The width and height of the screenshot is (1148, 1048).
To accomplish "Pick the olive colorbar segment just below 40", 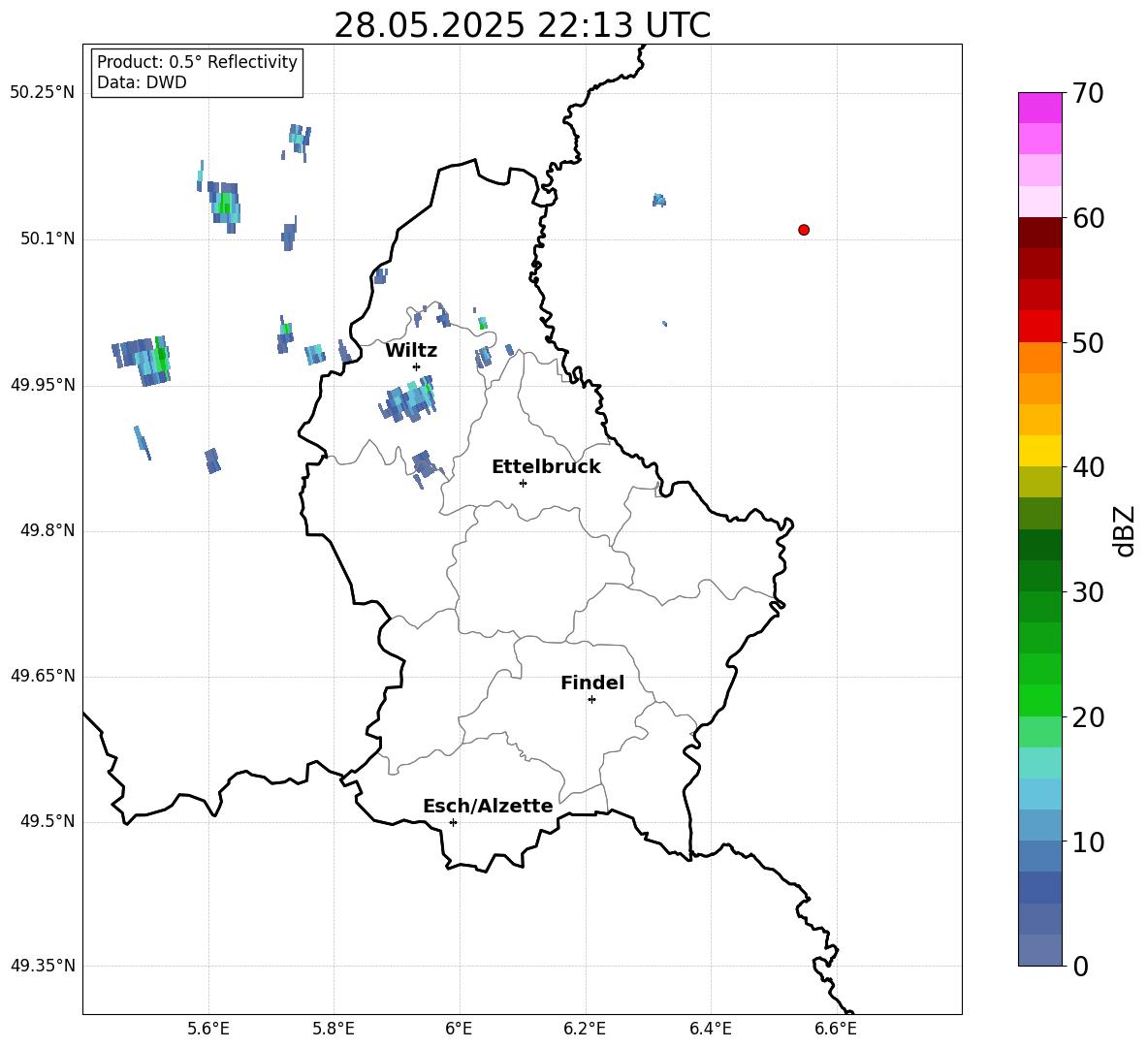I will point(1040,482).
